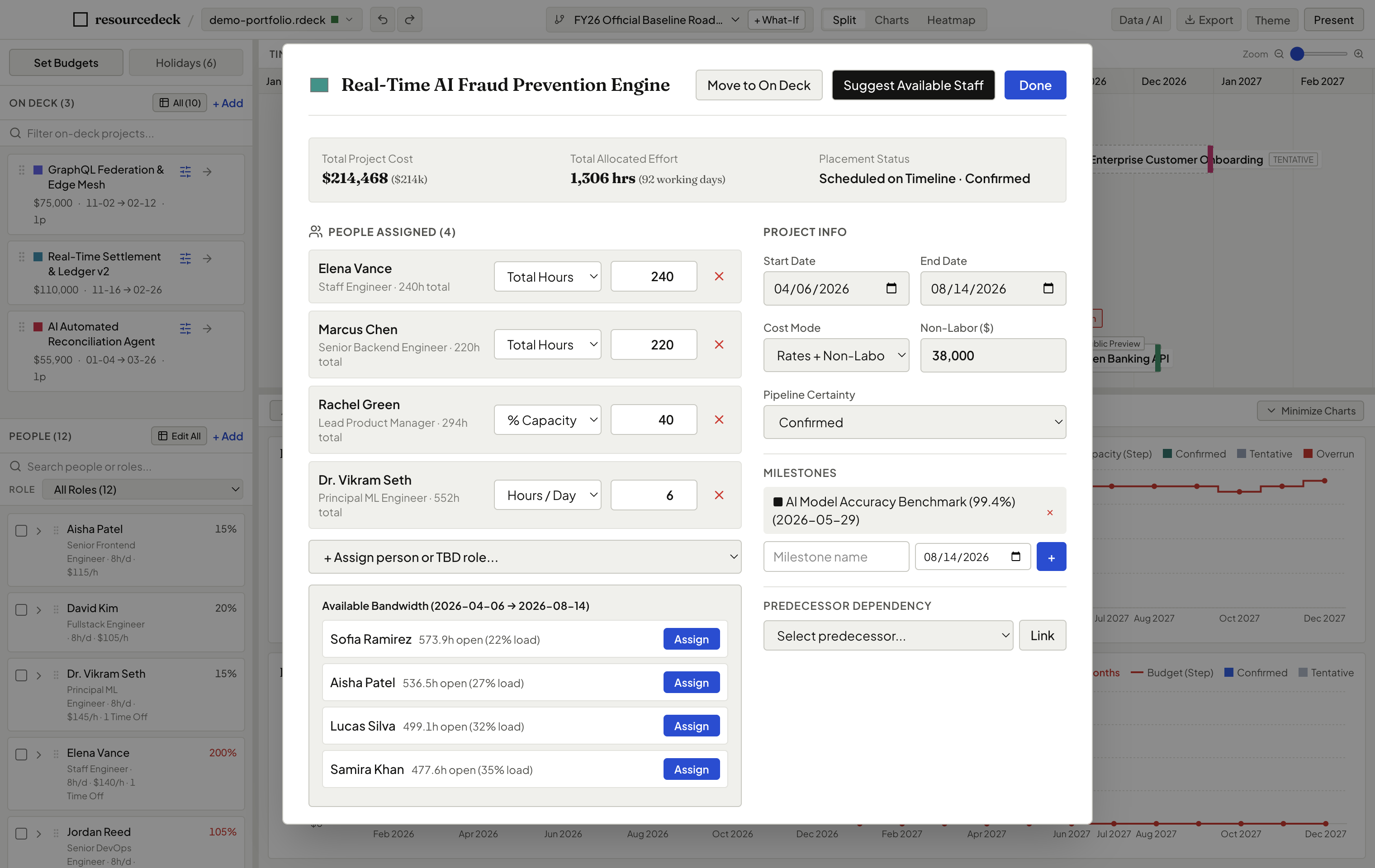This screenshot has width=1375, height=868.
Task: Open settings sliders for GraphQL Federation project
Action: (x=185, y=171)
